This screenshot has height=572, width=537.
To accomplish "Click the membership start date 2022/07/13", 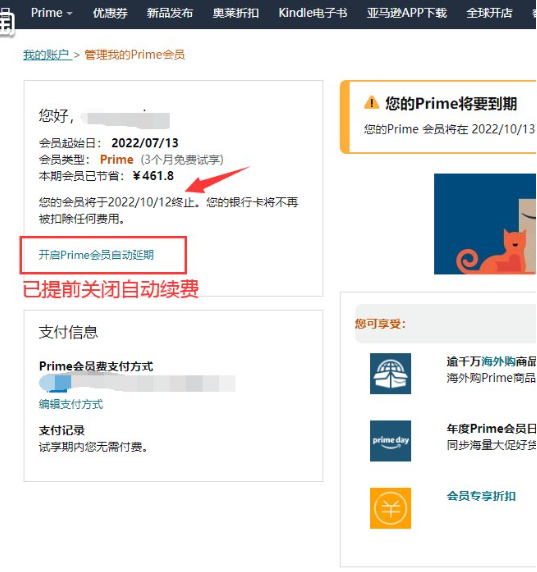I will [145, 143].
